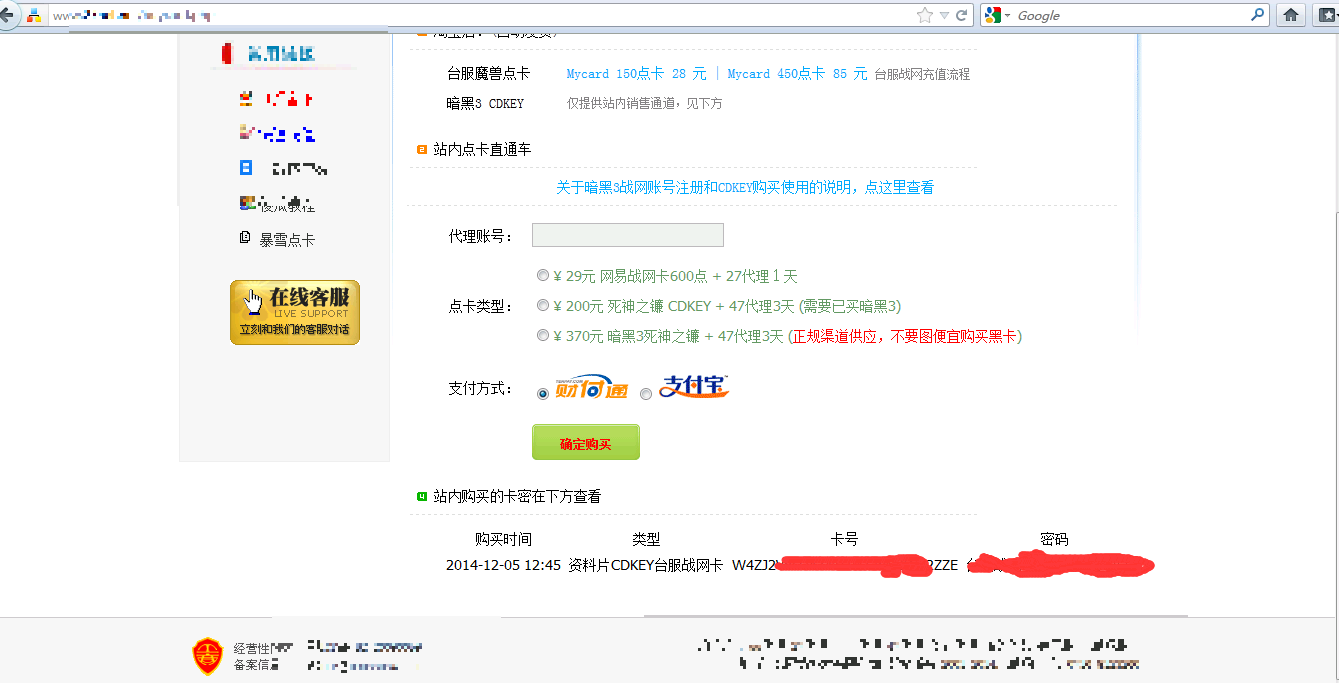
Task: Click the site identity icon in address bar
Action: pyautogui.click(x=34, y=16)
